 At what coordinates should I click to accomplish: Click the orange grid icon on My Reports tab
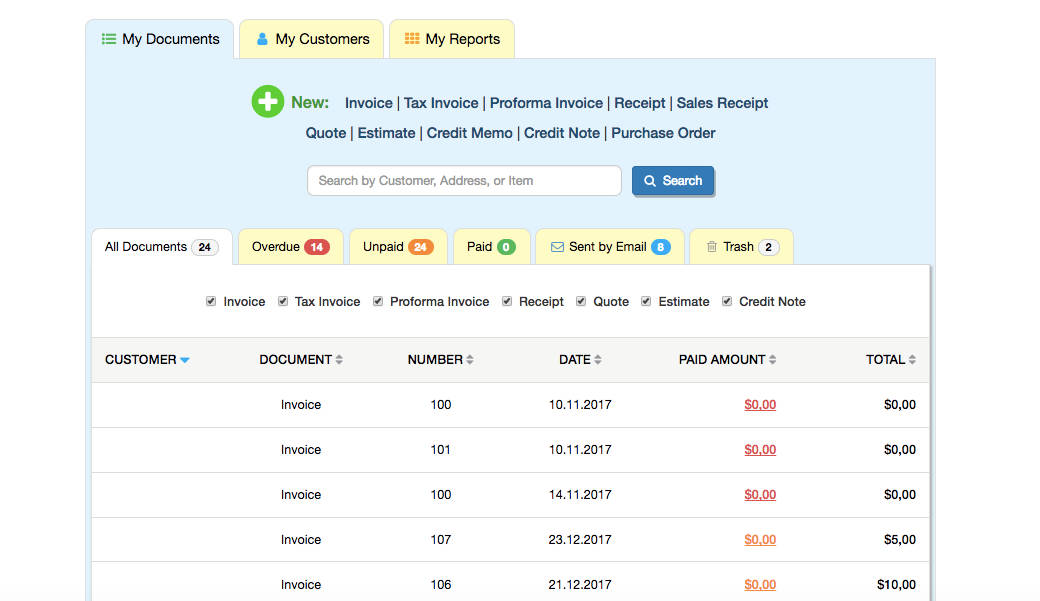410,38
